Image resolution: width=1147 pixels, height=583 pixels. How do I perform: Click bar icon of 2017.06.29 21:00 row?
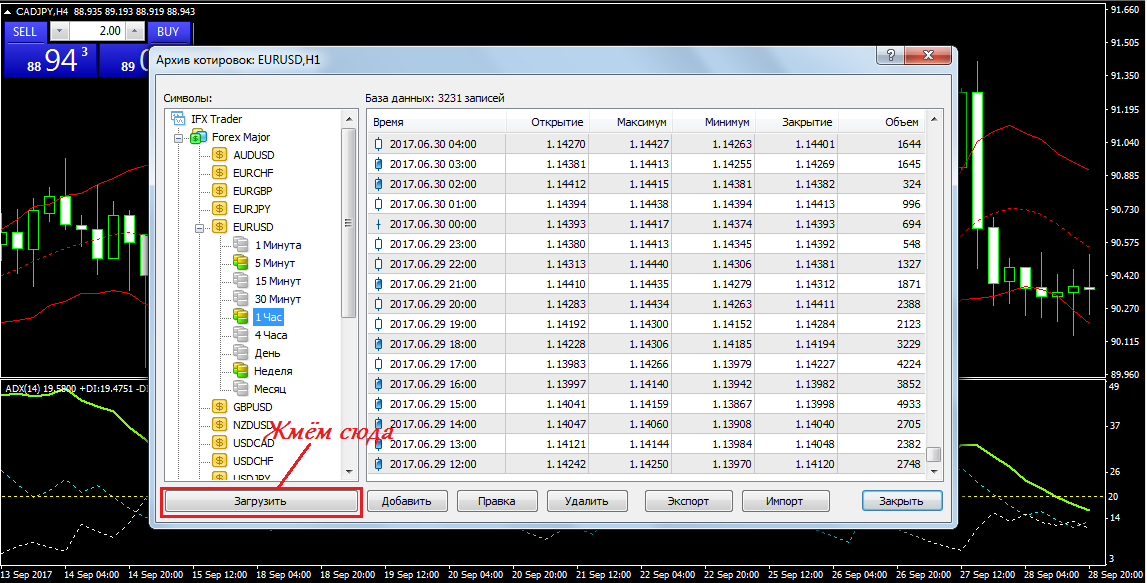[x=378, y=284]
